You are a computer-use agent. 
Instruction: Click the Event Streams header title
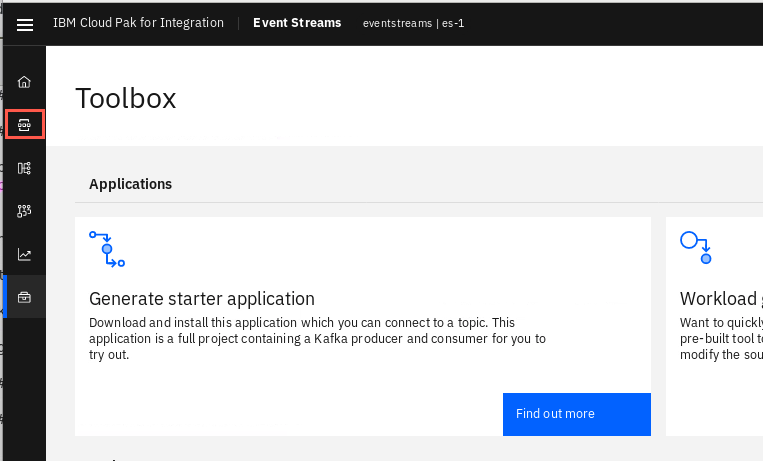(x=297, y=23)
